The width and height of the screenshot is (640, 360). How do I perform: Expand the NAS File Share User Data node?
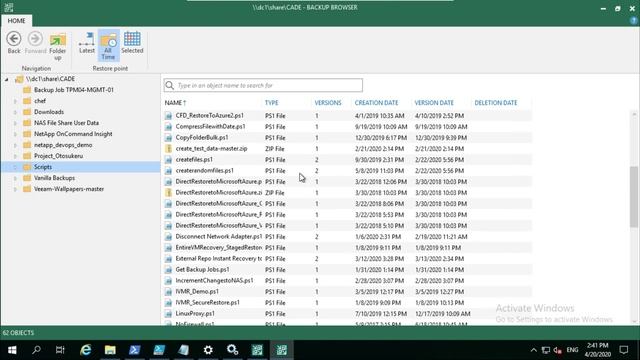pos(16,123)
